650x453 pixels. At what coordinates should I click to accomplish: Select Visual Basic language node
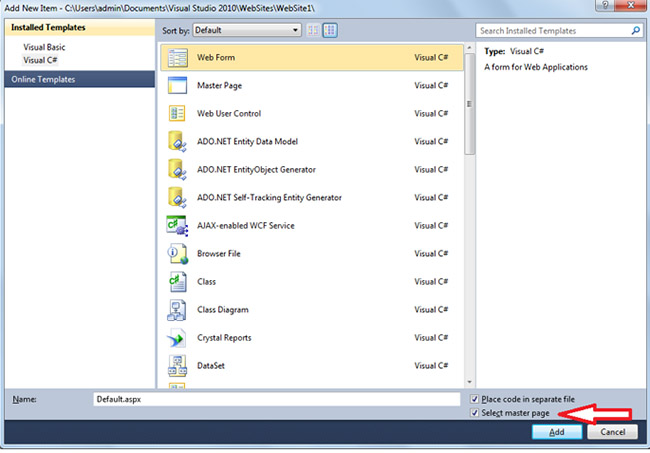pos(44,47)
